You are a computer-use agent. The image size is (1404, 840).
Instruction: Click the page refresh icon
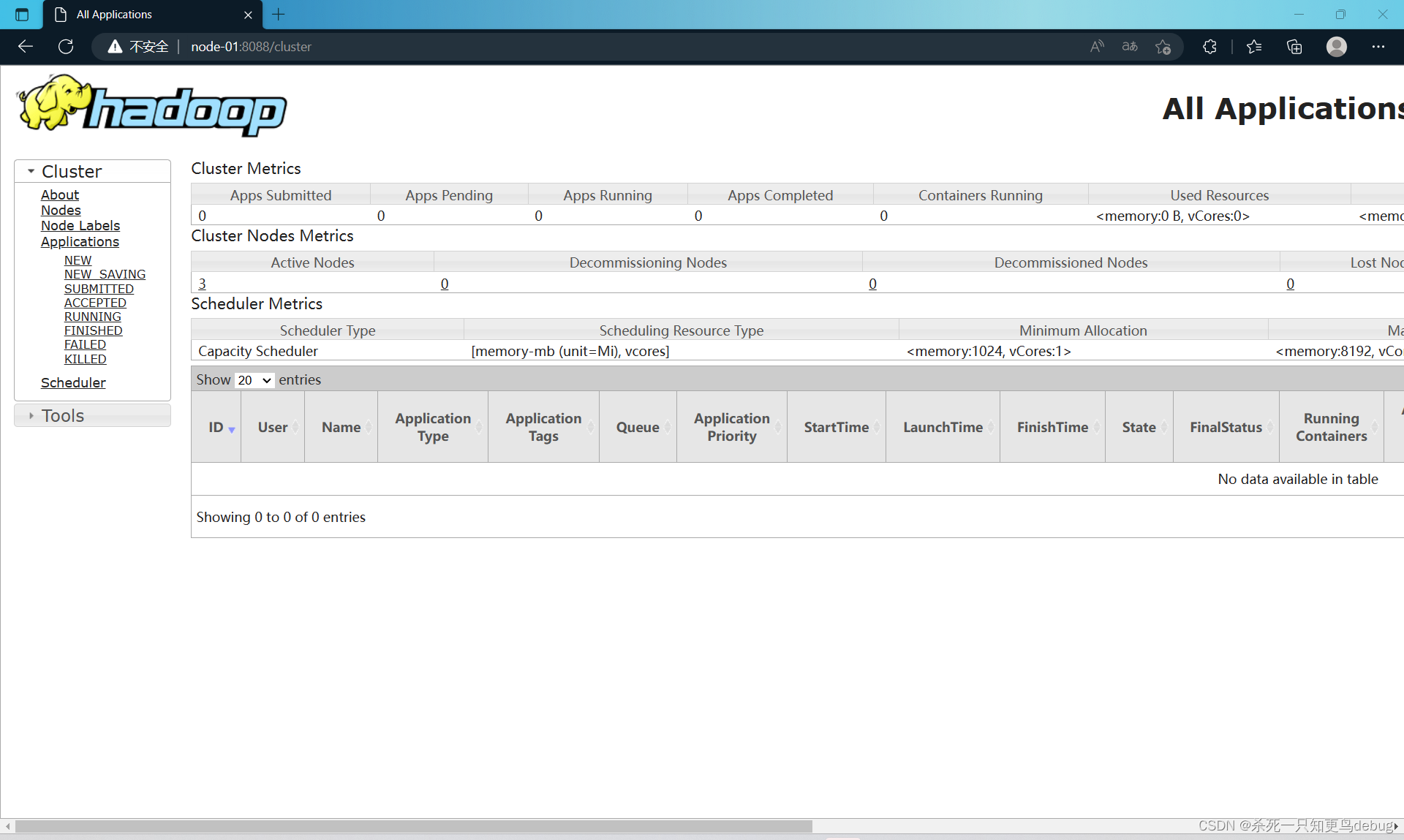pos(66,47)
